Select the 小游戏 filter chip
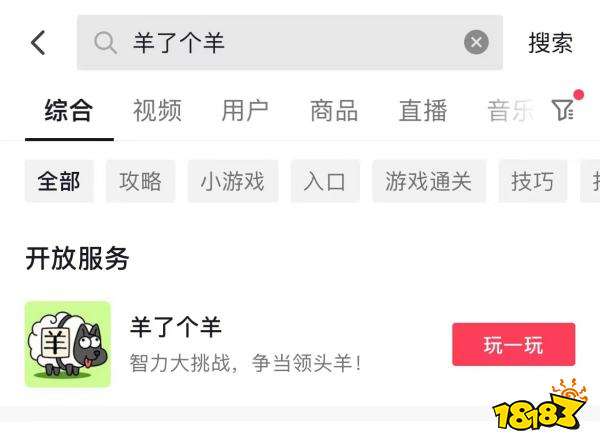The height and width of the screenshot is (447, 600). [233, 181]
